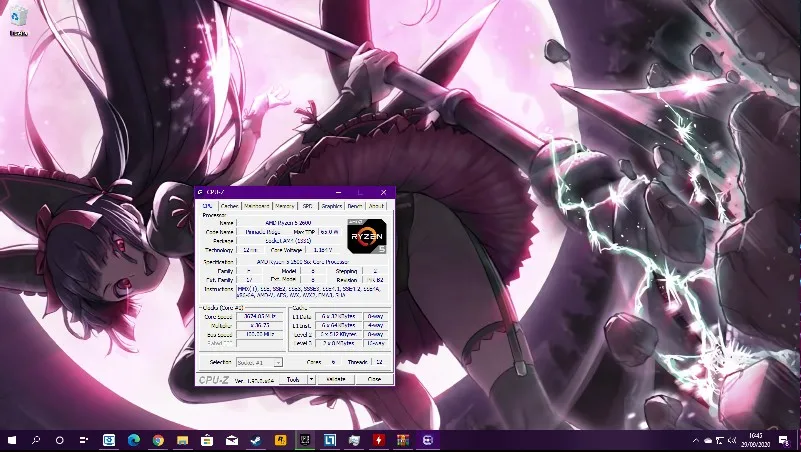The height and width of the screenshot is (452, 801).
Task: Open Microsoft Store from the taskbar
Action: pyautogui.click(x=207, y=440)
